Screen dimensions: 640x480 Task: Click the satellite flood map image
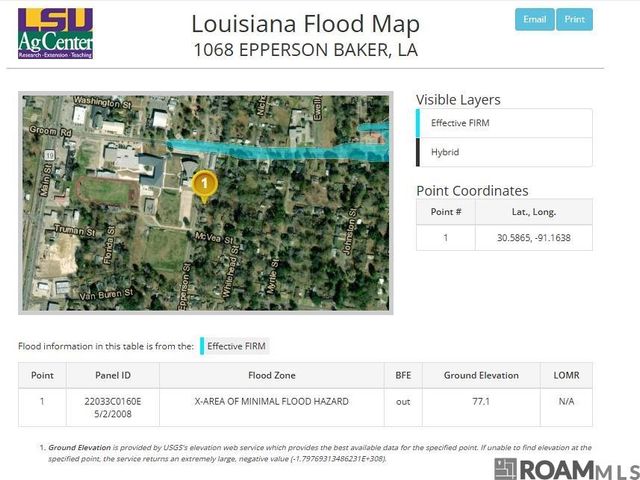[x=206, y=203]
